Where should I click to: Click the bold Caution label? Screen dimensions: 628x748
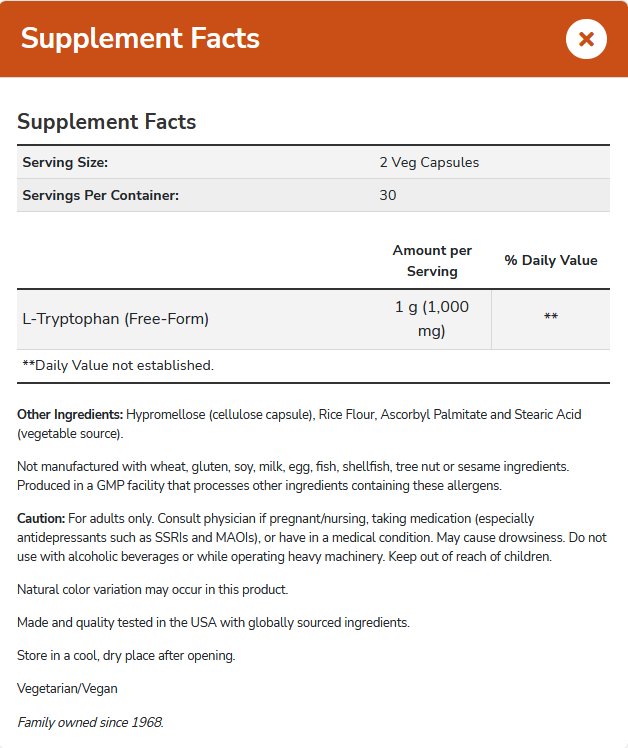coord(41,518)
